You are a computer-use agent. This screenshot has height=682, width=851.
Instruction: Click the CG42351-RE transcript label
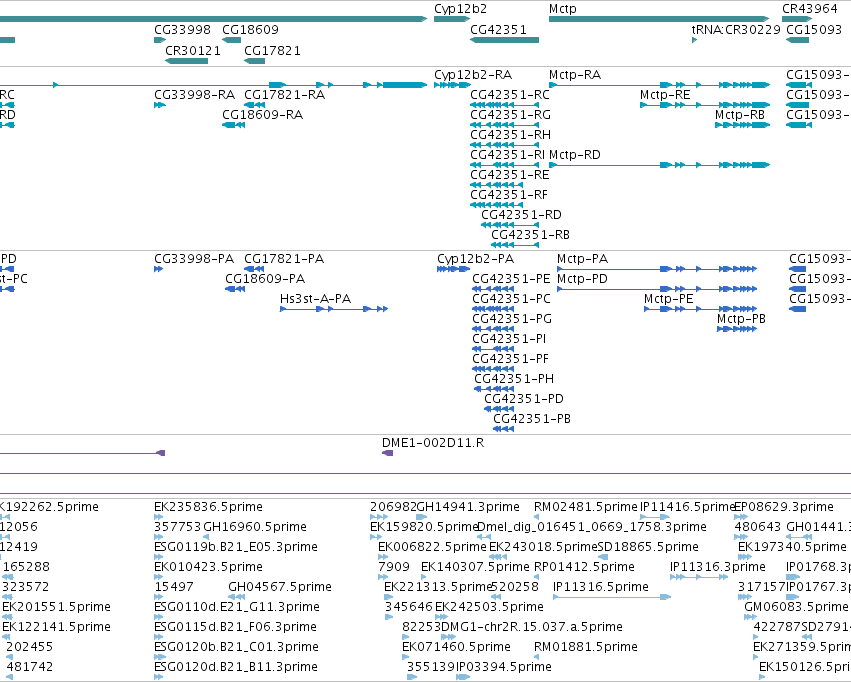[x=510, y=175]
